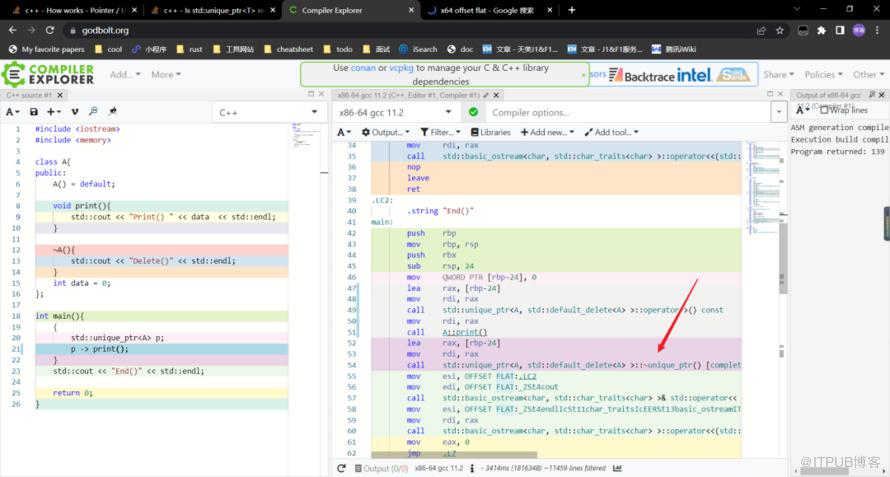Click the save icon in source editor toolbar

pyautogui.click(x=34, y=112)
